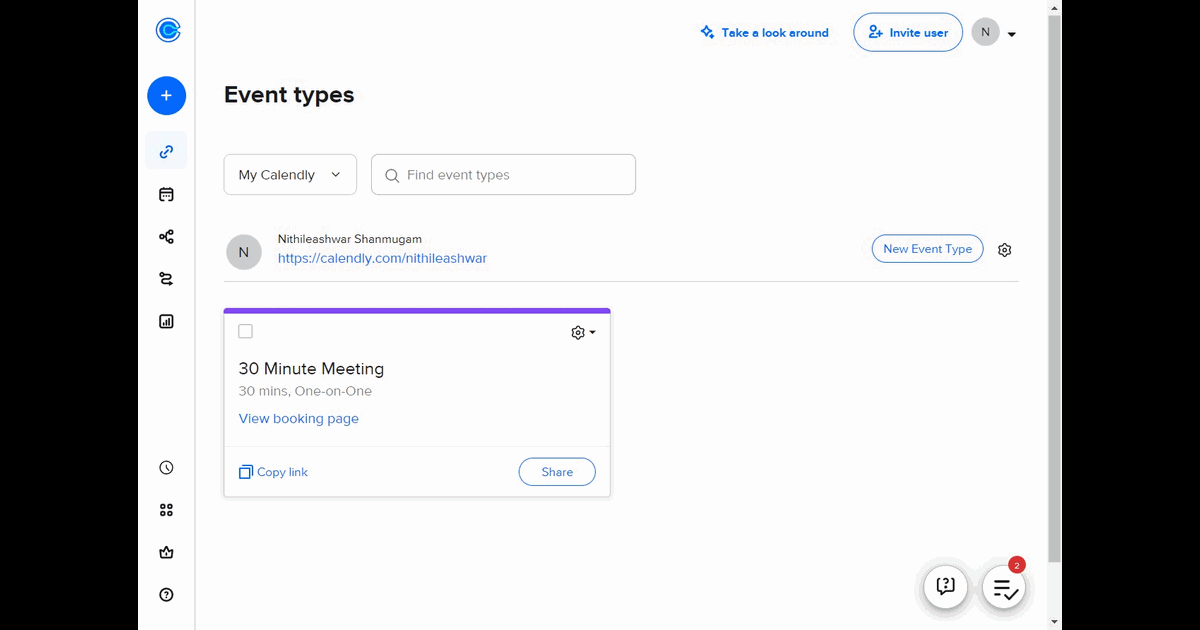Click the N avatar in top bar

click(985, 32)
